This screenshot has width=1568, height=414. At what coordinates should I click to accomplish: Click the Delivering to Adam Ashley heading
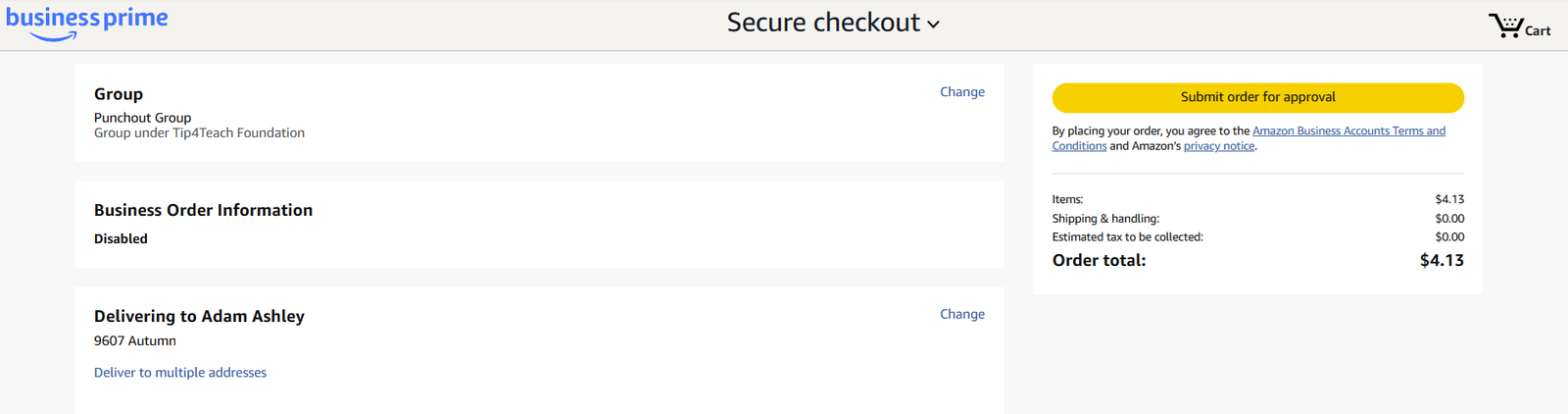[x=199, y=316]
